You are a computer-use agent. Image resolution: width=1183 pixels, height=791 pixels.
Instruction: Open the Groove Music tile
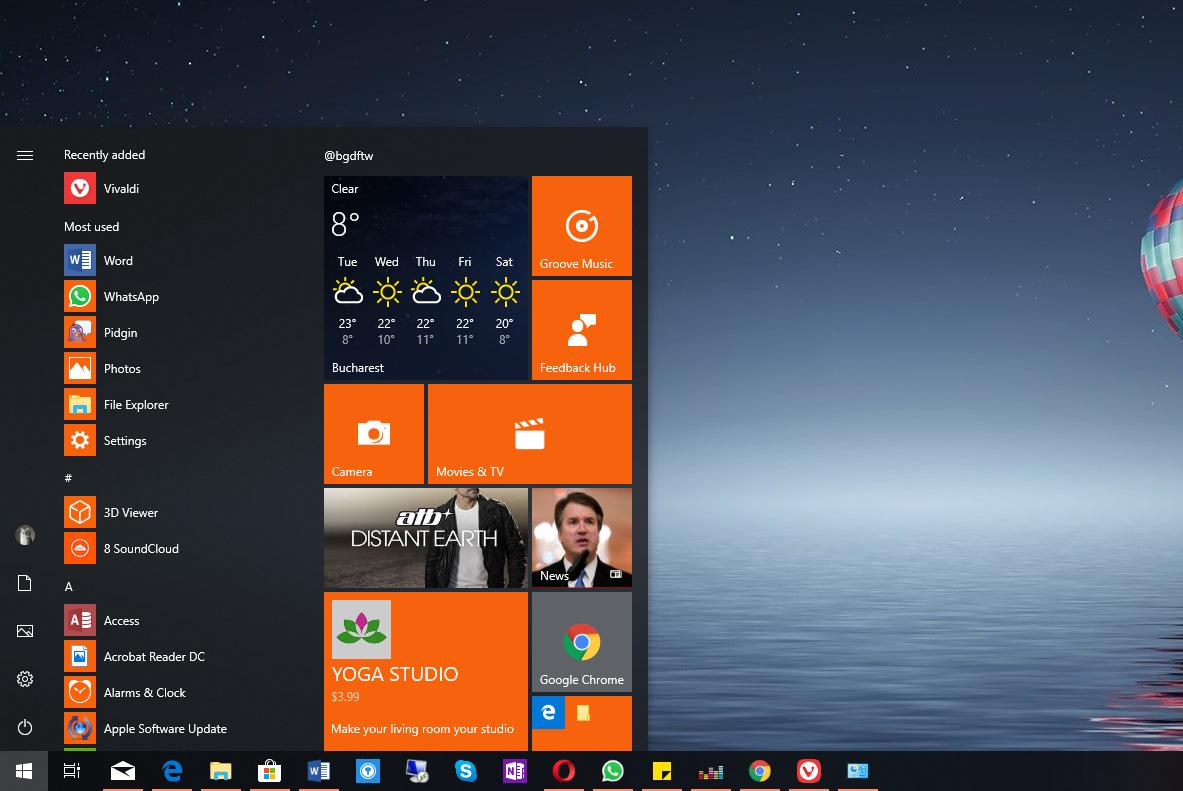coord(582,226)
